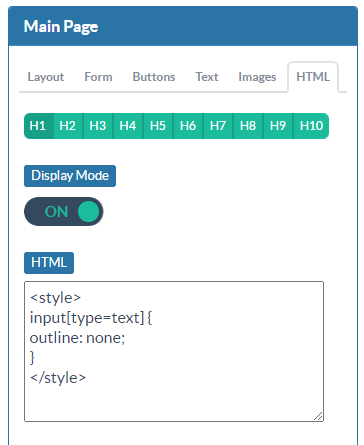Click the H9 button
Screen dimensions: 364x445
(x=278, y=126)
